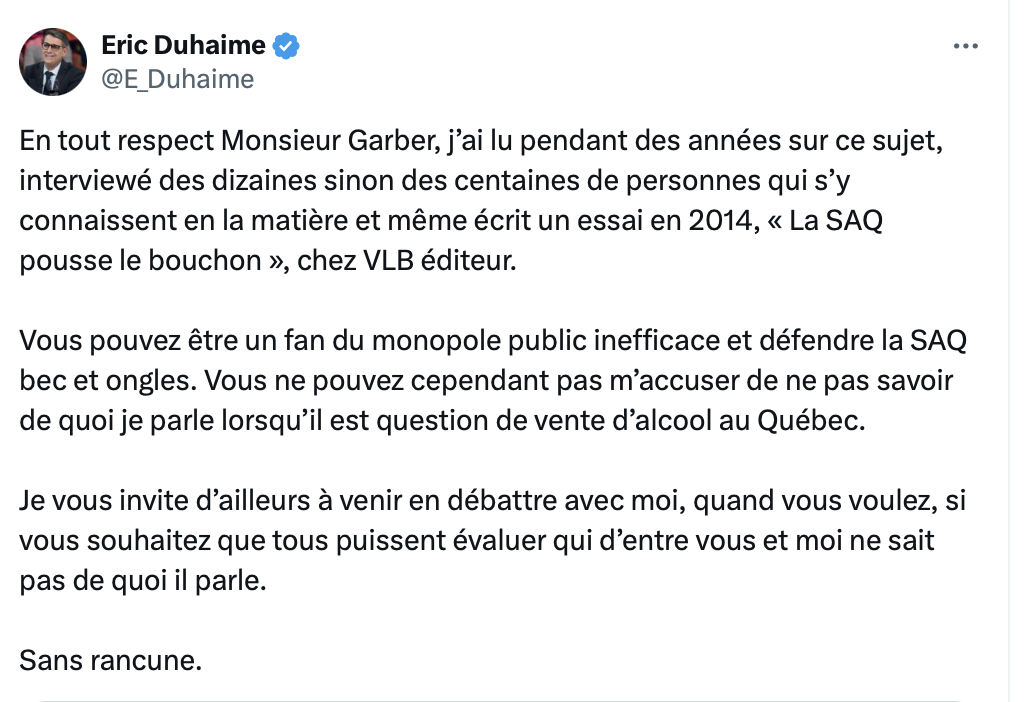Click "pas de quoi il parle" line
The height and width of the screenshot is (702, 1028).
coord(143,581)
